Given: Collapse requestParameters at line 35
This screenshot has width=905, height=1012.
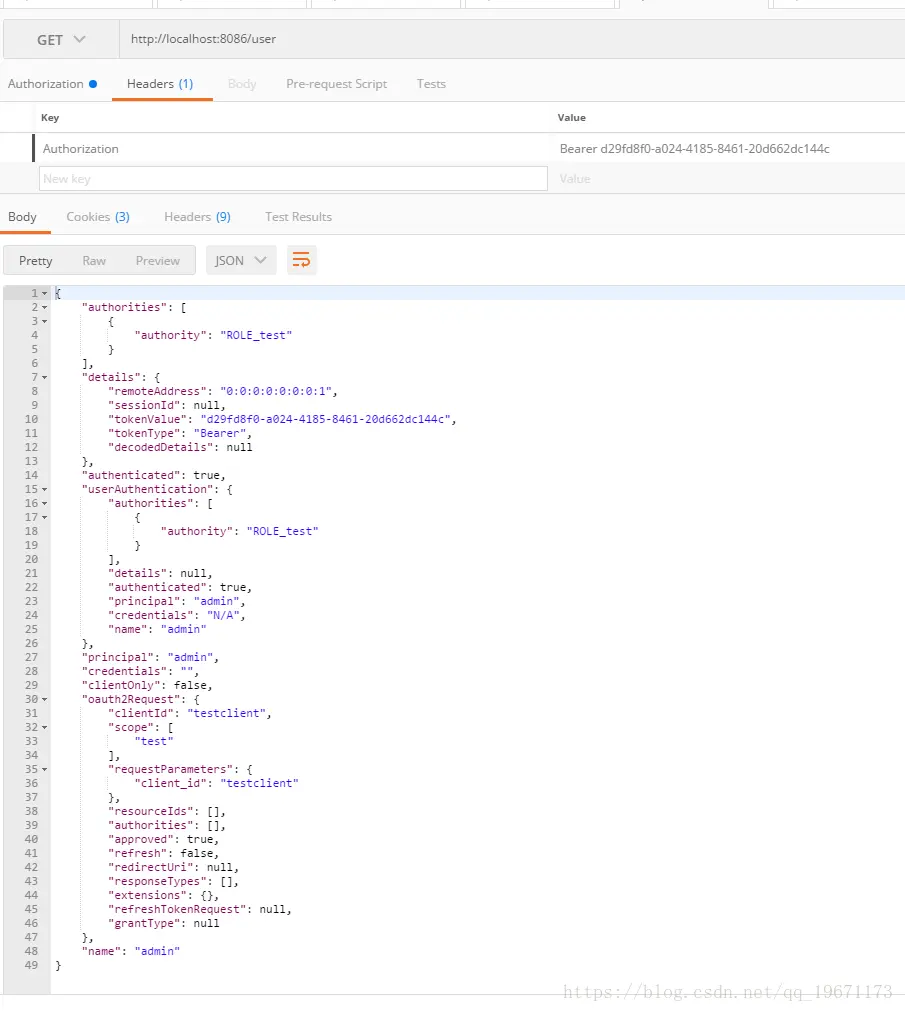Looking at the screenshot, I should tap(45, 770).
